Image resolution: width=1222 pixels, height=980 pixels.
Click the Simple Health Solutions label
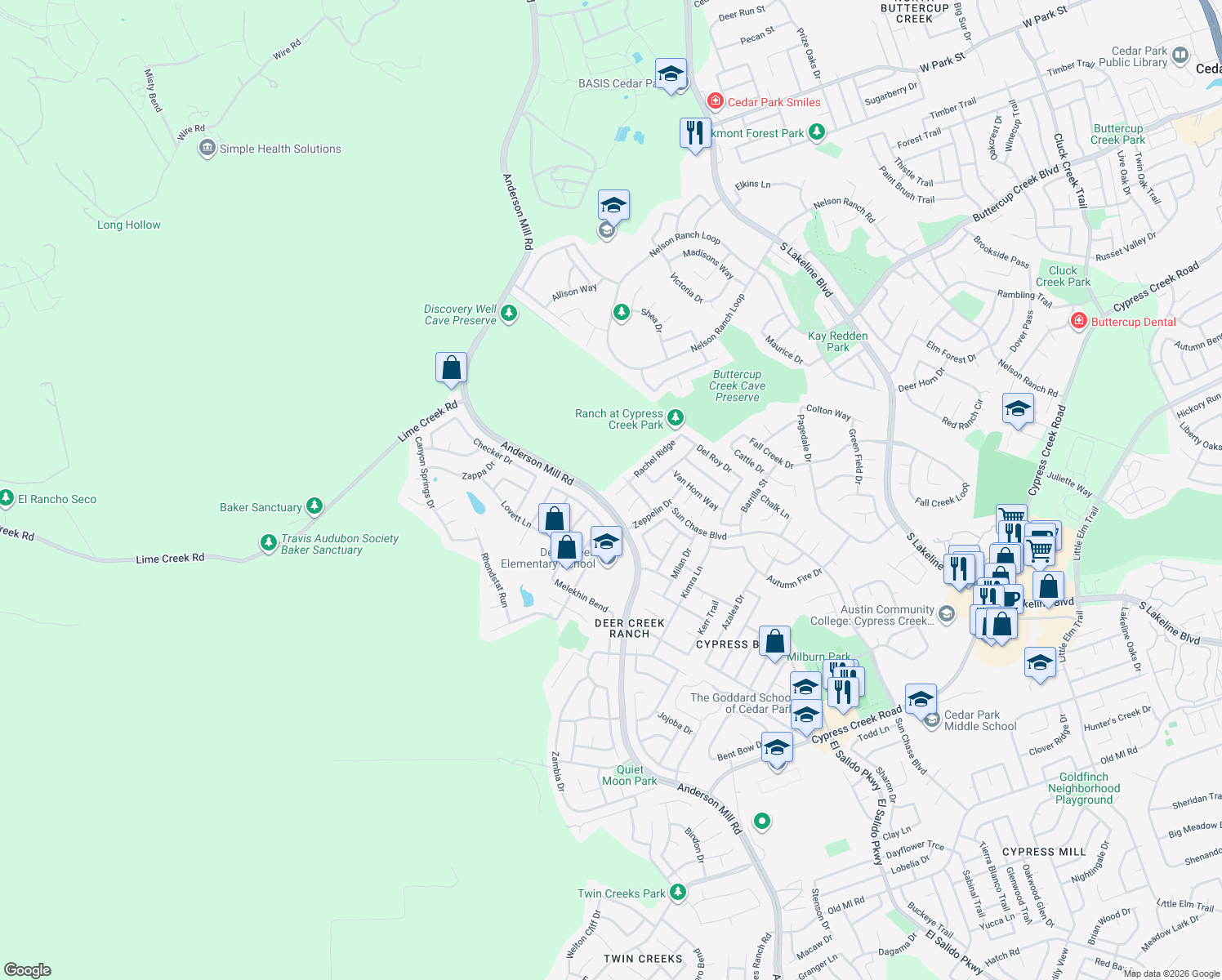[281, 149]
